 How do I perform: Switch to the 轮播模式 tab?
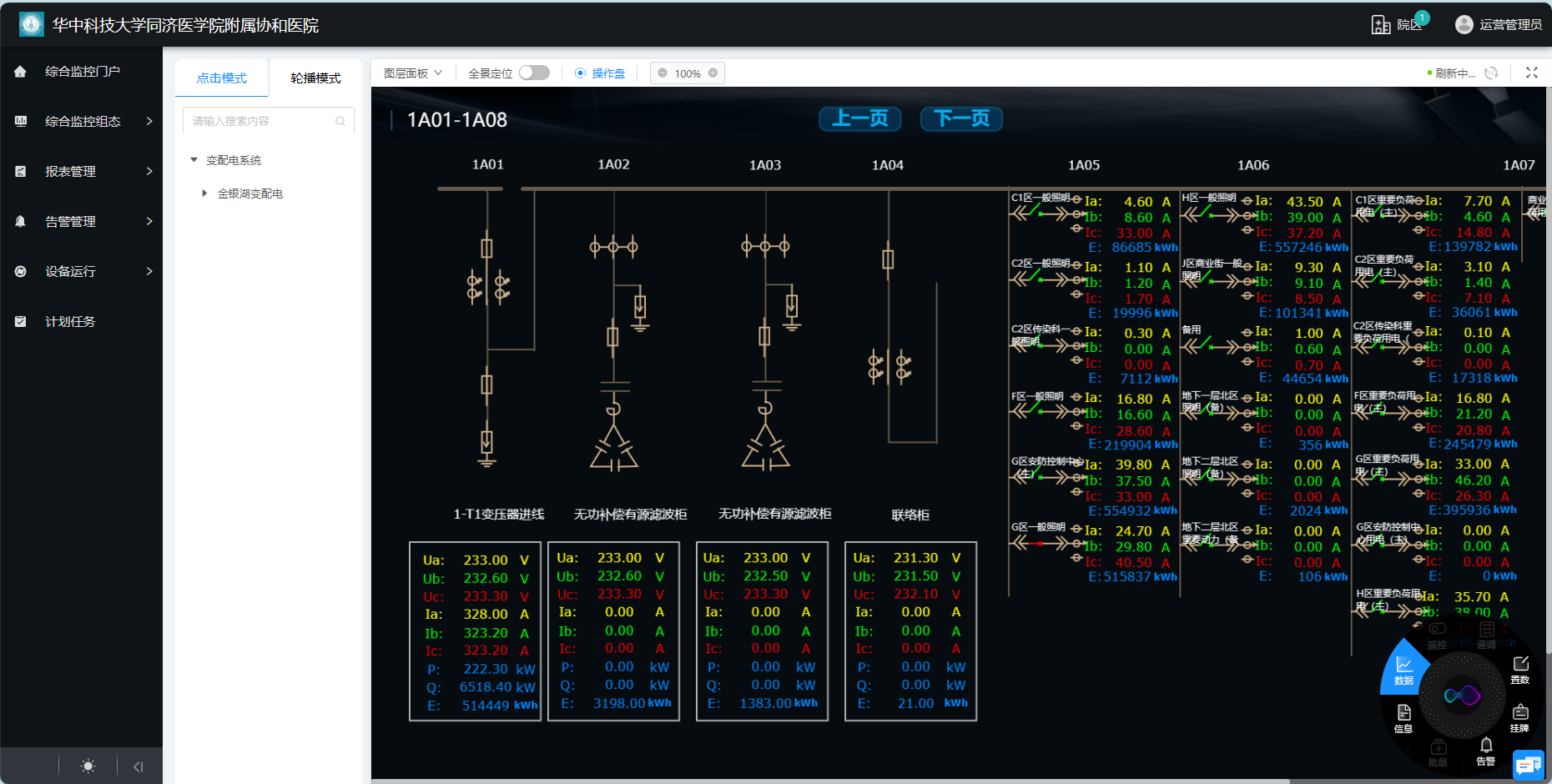point(315,78)
